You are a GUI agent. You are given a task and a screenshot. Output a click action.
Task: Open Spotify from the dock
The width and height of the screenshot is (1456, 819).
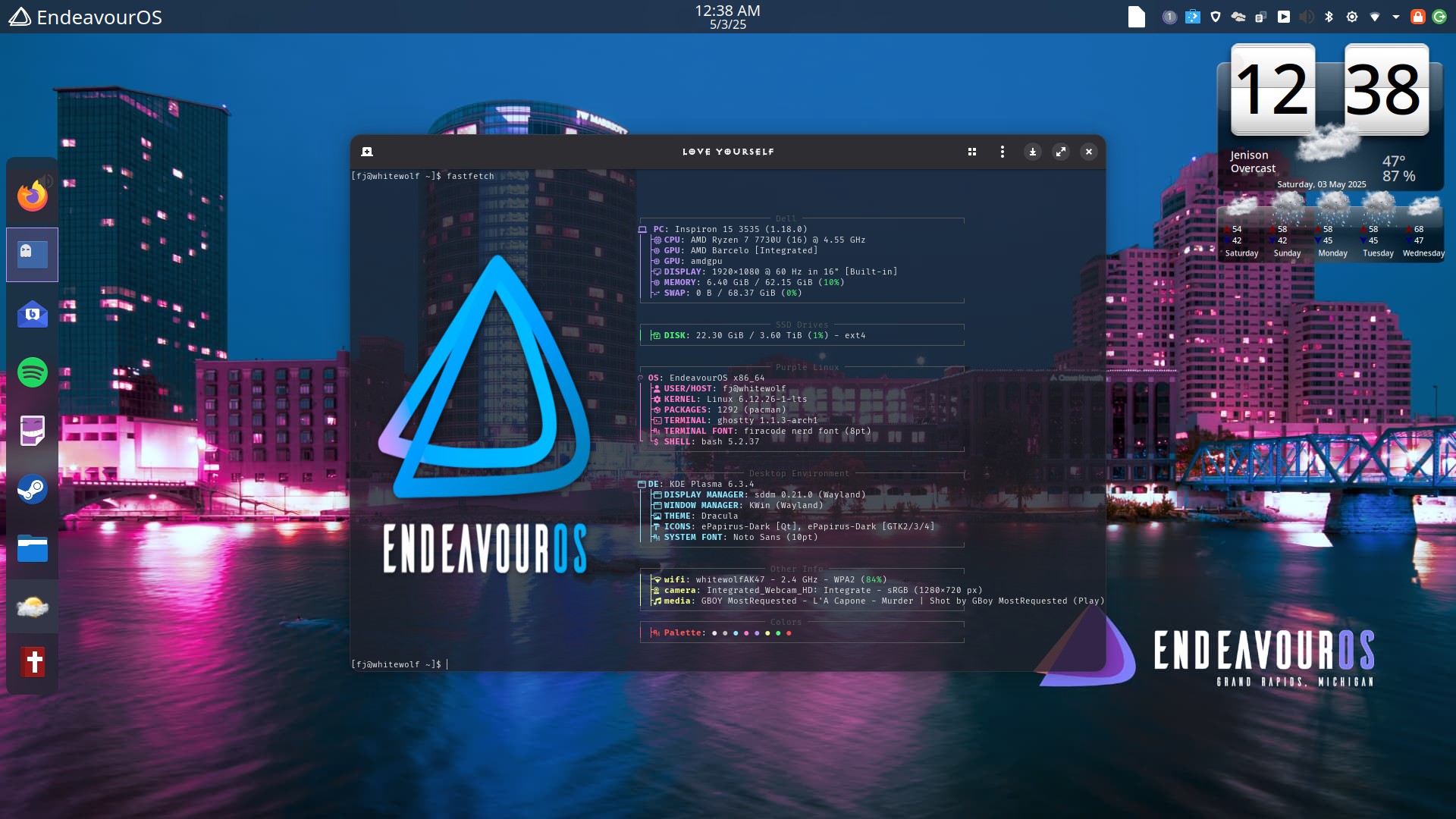pos(33,372)
